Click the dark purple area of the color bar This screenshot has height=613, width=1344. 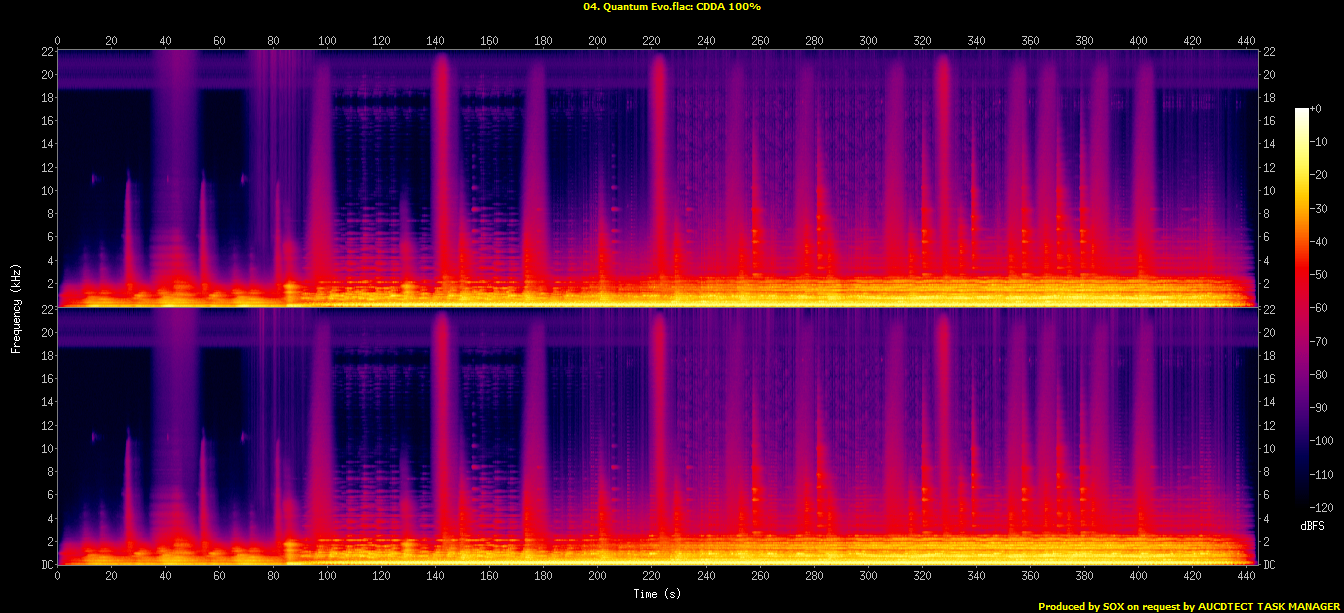1301,420
